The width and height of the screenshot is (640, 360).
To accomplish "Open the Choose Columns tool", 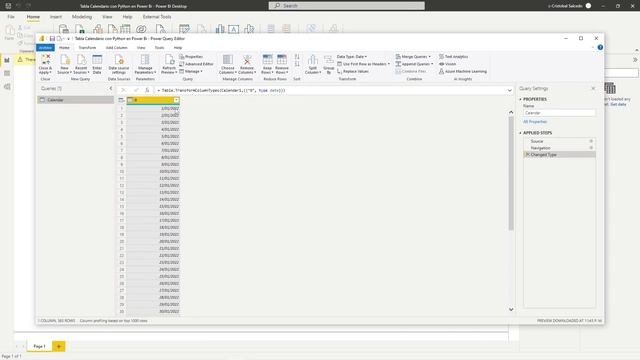I will pos(228,64).
